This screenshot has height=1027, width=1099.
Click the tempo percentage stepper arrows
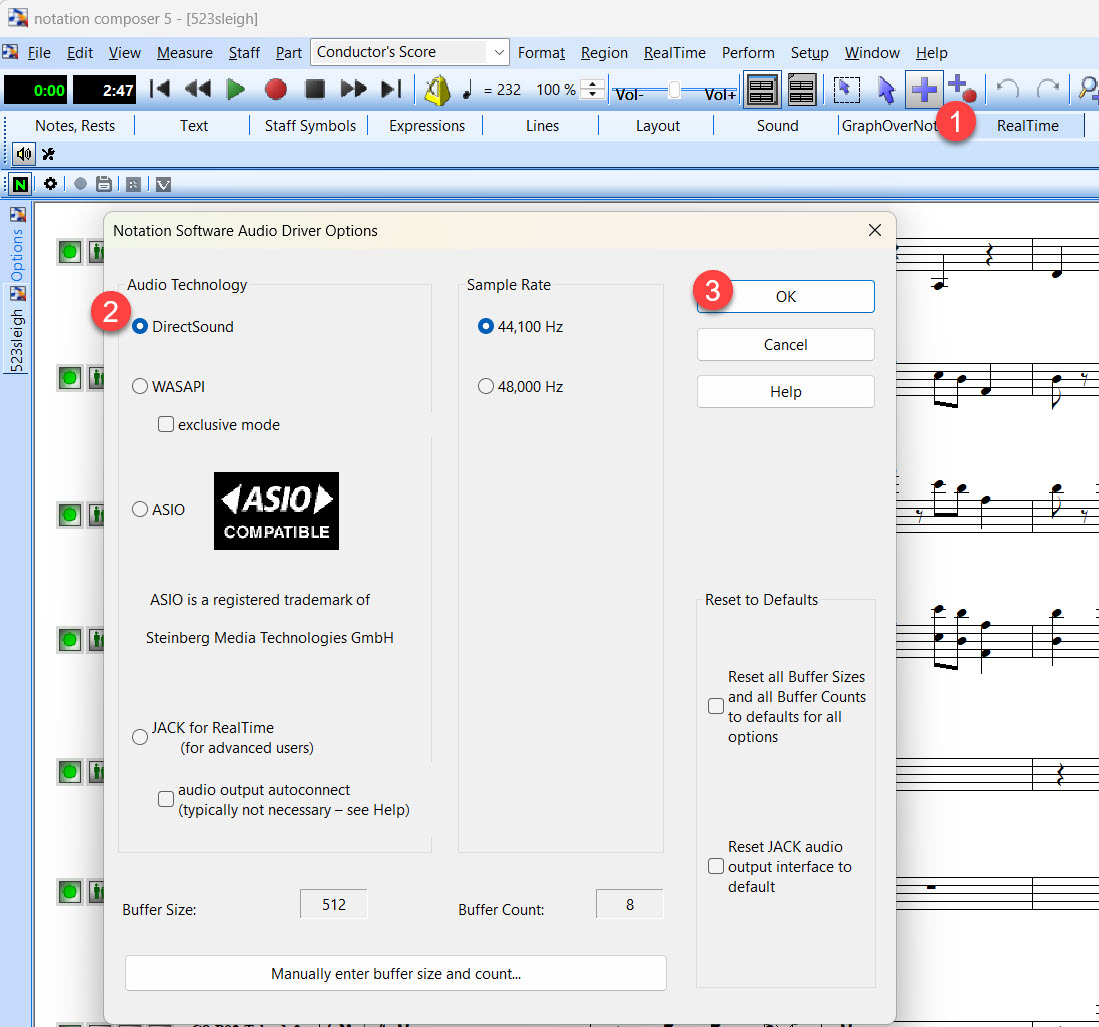click(593, 90)
